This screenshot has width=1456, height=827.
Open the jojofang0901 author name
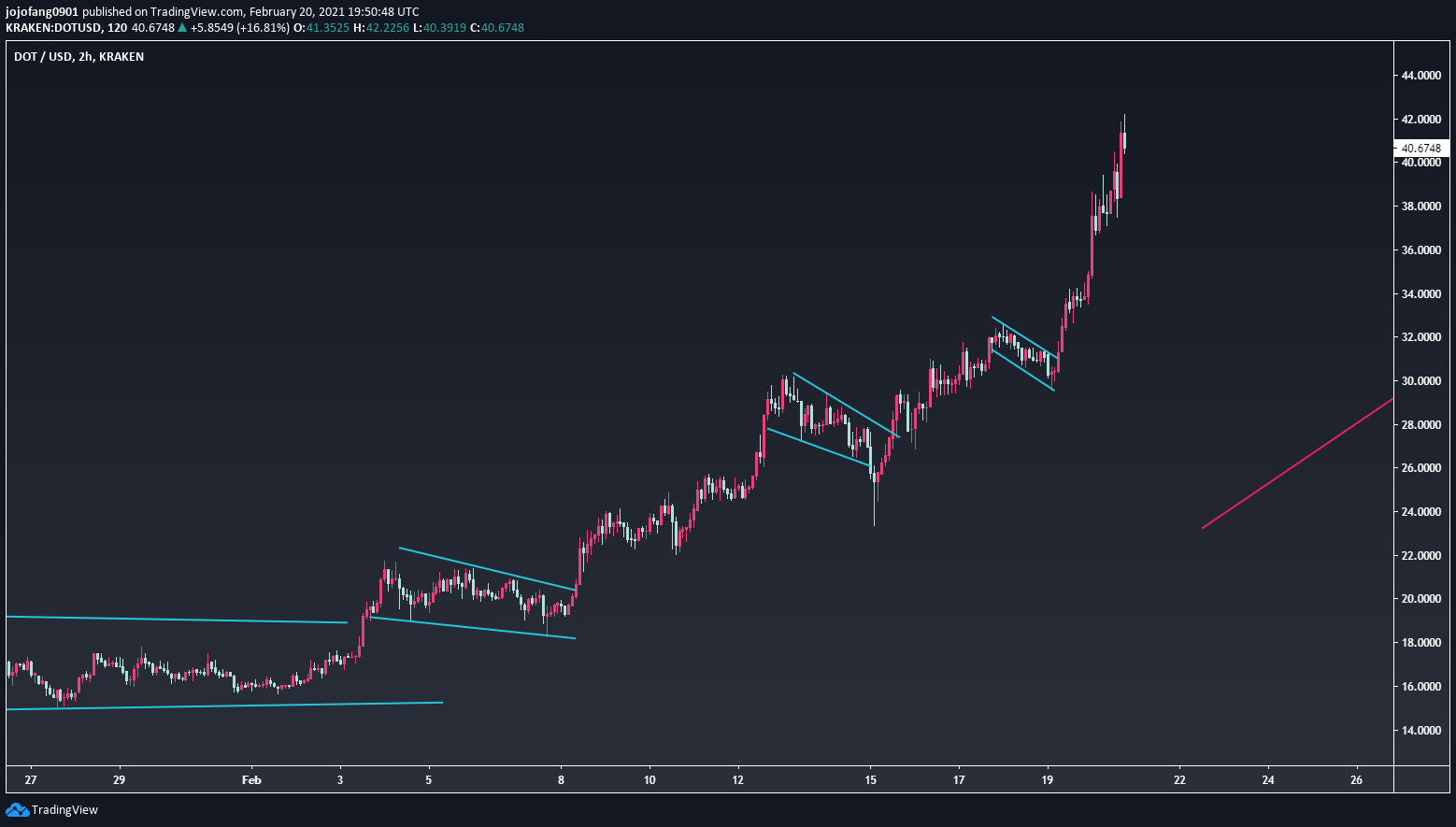[x=42, y=11]
